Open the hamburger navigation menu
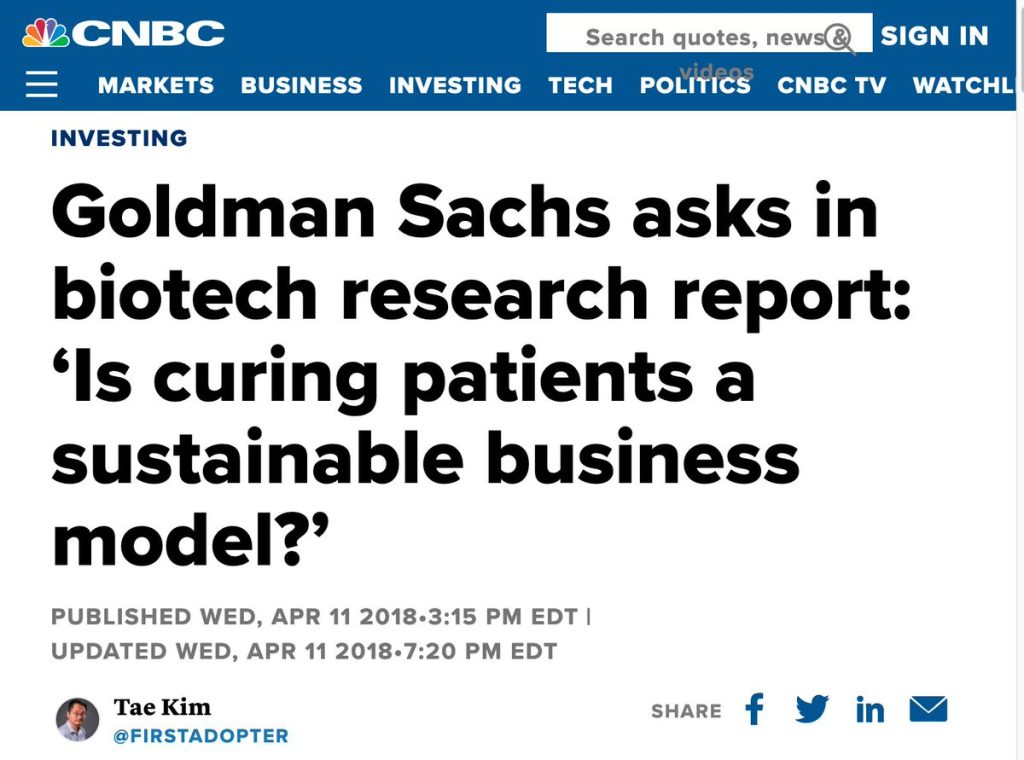This screenshot has width=1024, height=760. tap(42, 84)
